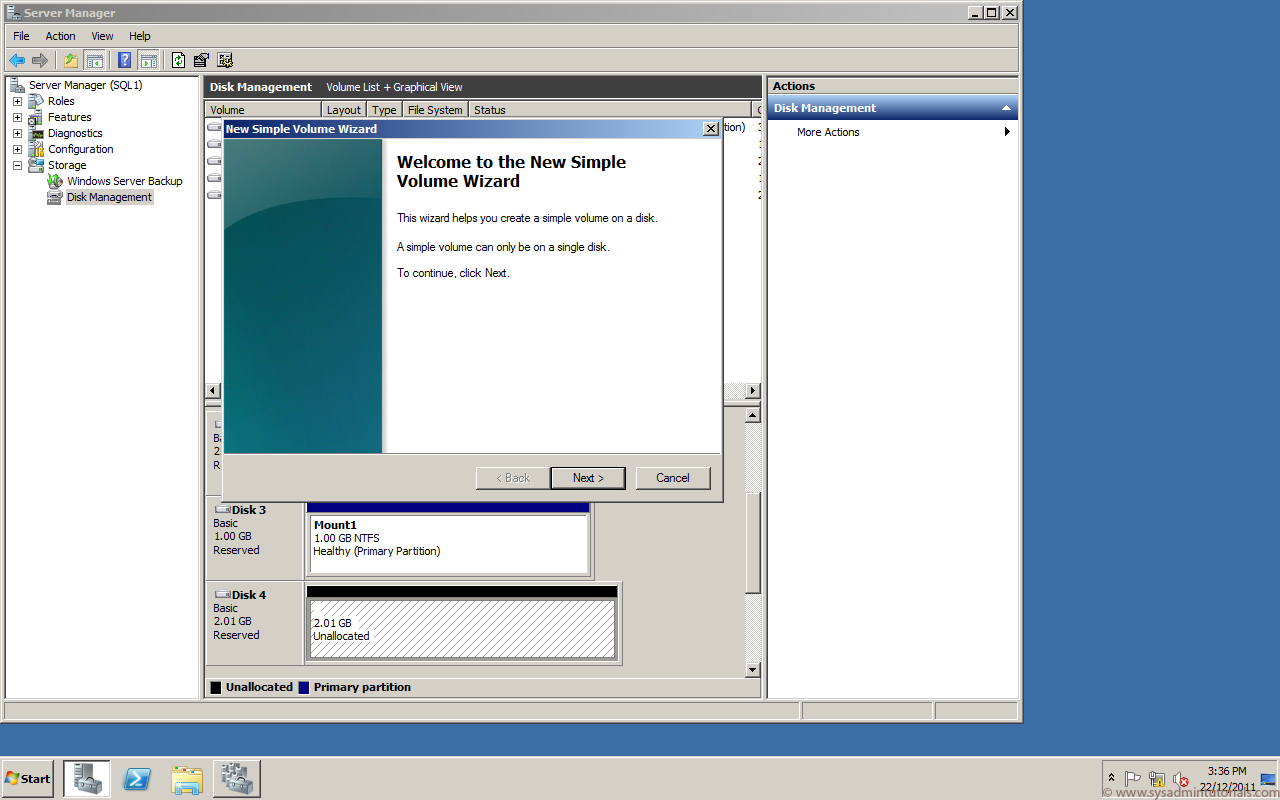Click the Storage node icon
This screenshot has width=1280, height=800.
[36, 165]
